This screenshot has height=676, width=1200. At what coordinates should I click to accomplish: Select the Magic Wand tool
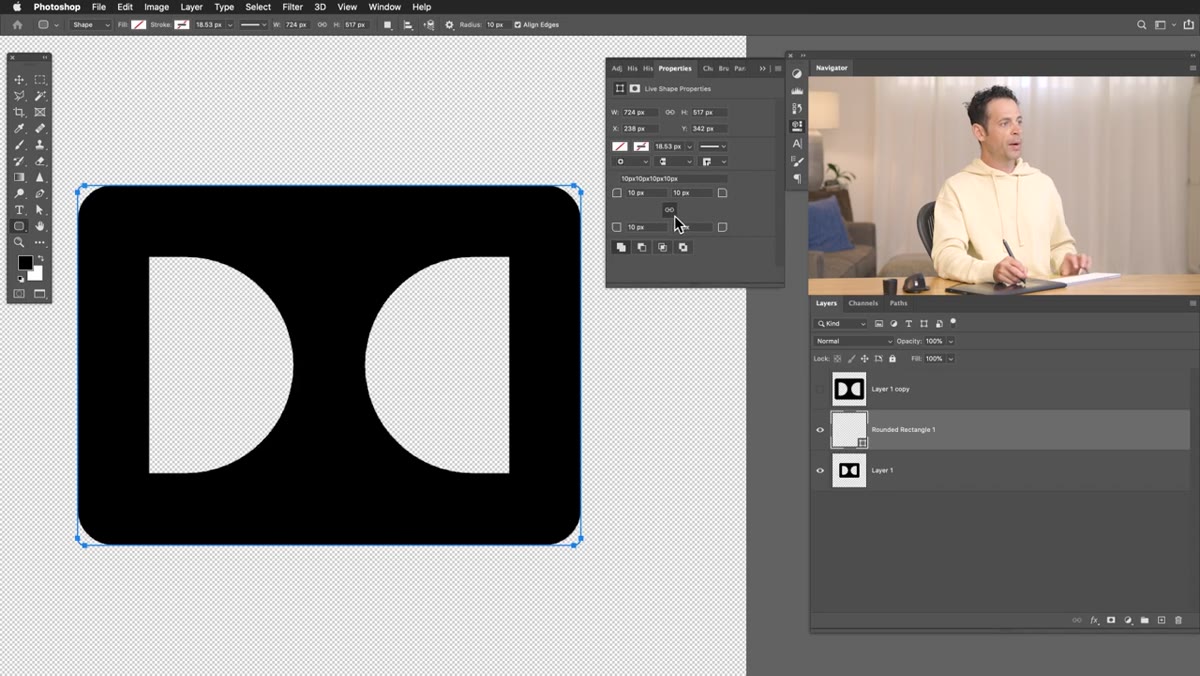(40, 96)
